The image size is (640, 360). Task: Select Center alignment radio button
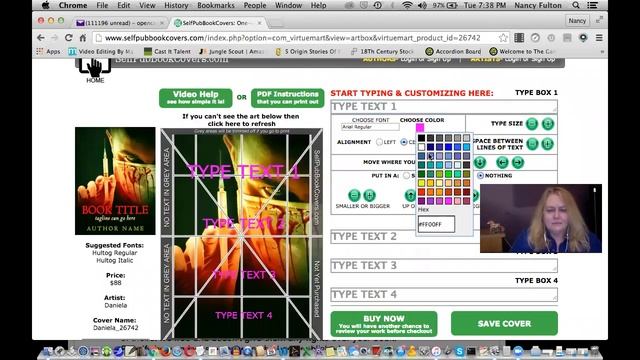(404, 142)
